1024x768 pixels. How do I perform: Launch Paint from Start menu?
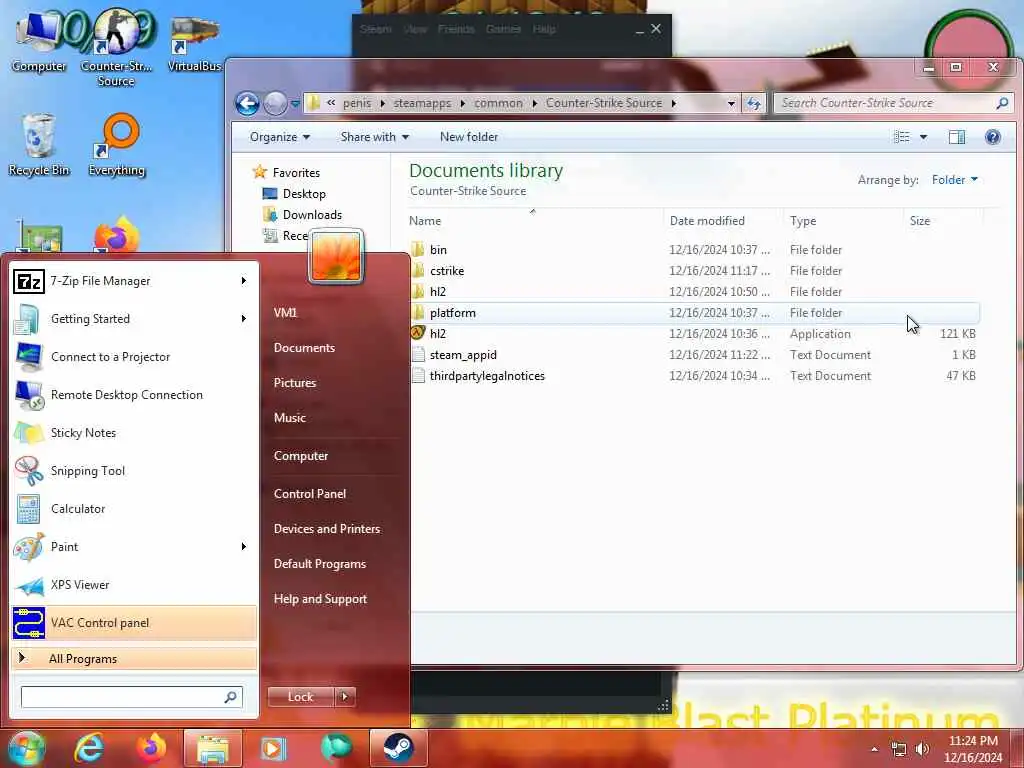coord(134,547)
